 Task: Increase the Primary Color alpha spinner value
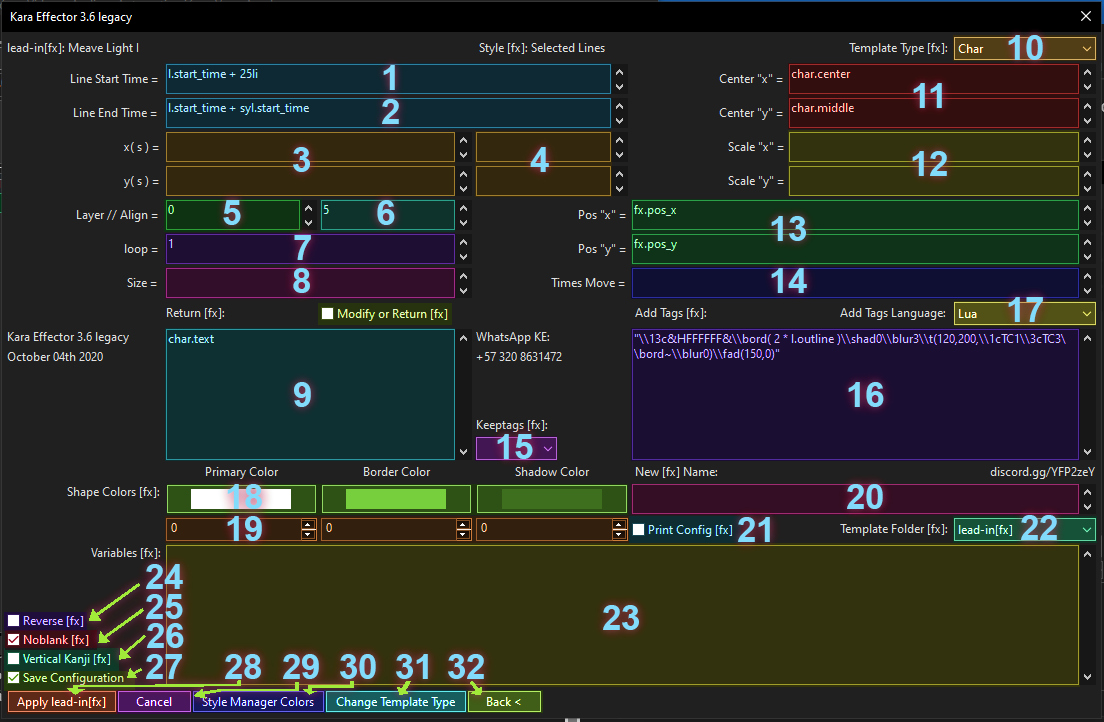point(309,524)
